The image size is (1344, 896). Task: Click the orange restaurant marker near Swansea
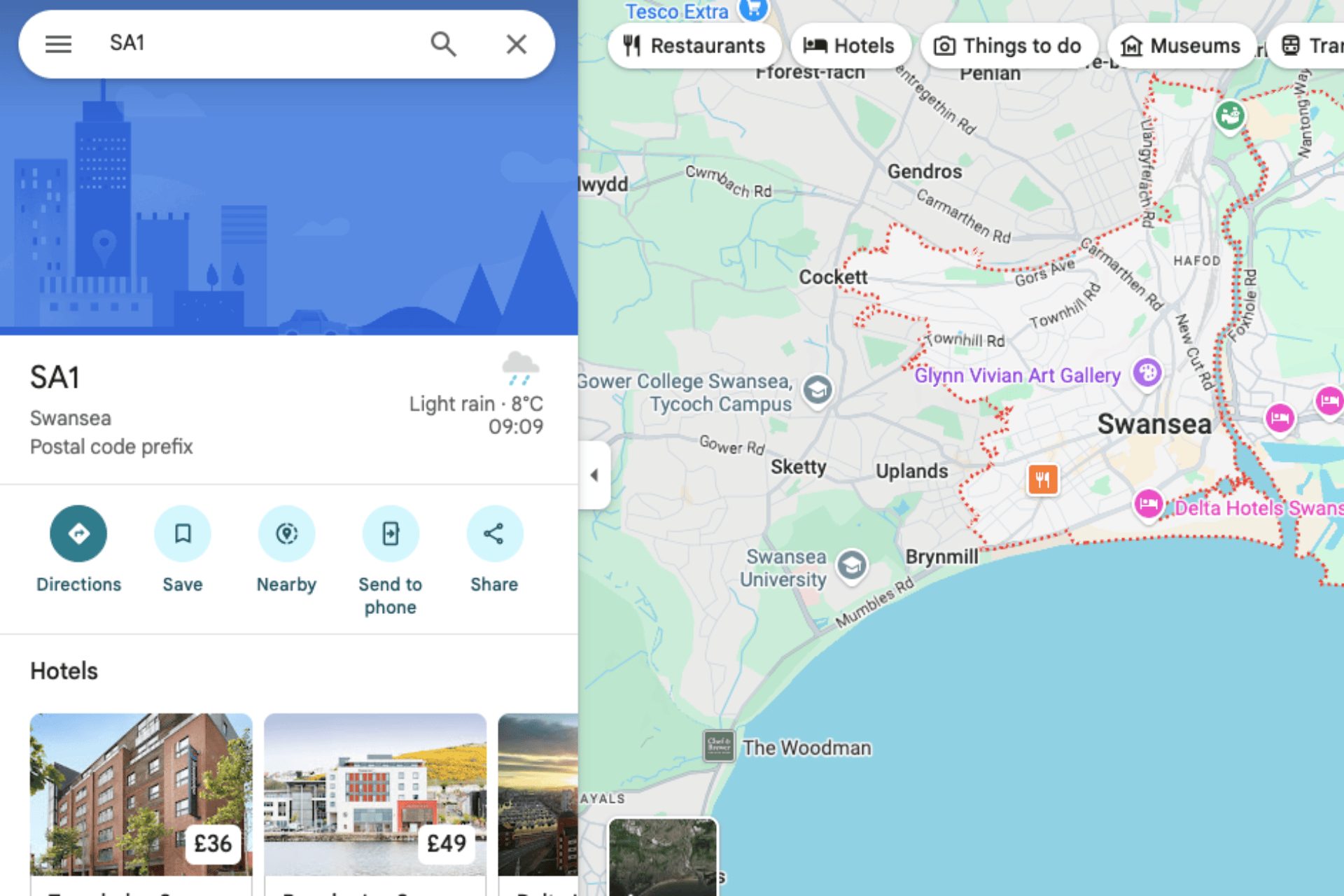pos(1042,479)
